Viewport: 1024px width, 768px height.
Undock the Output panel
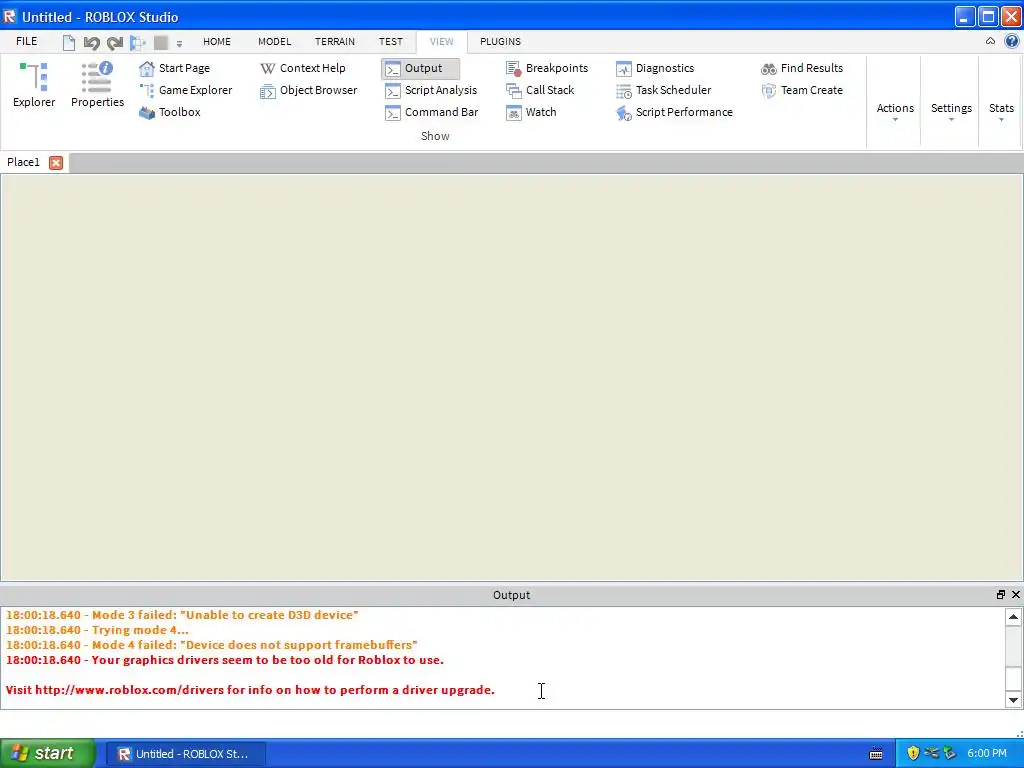(1000, 594)
